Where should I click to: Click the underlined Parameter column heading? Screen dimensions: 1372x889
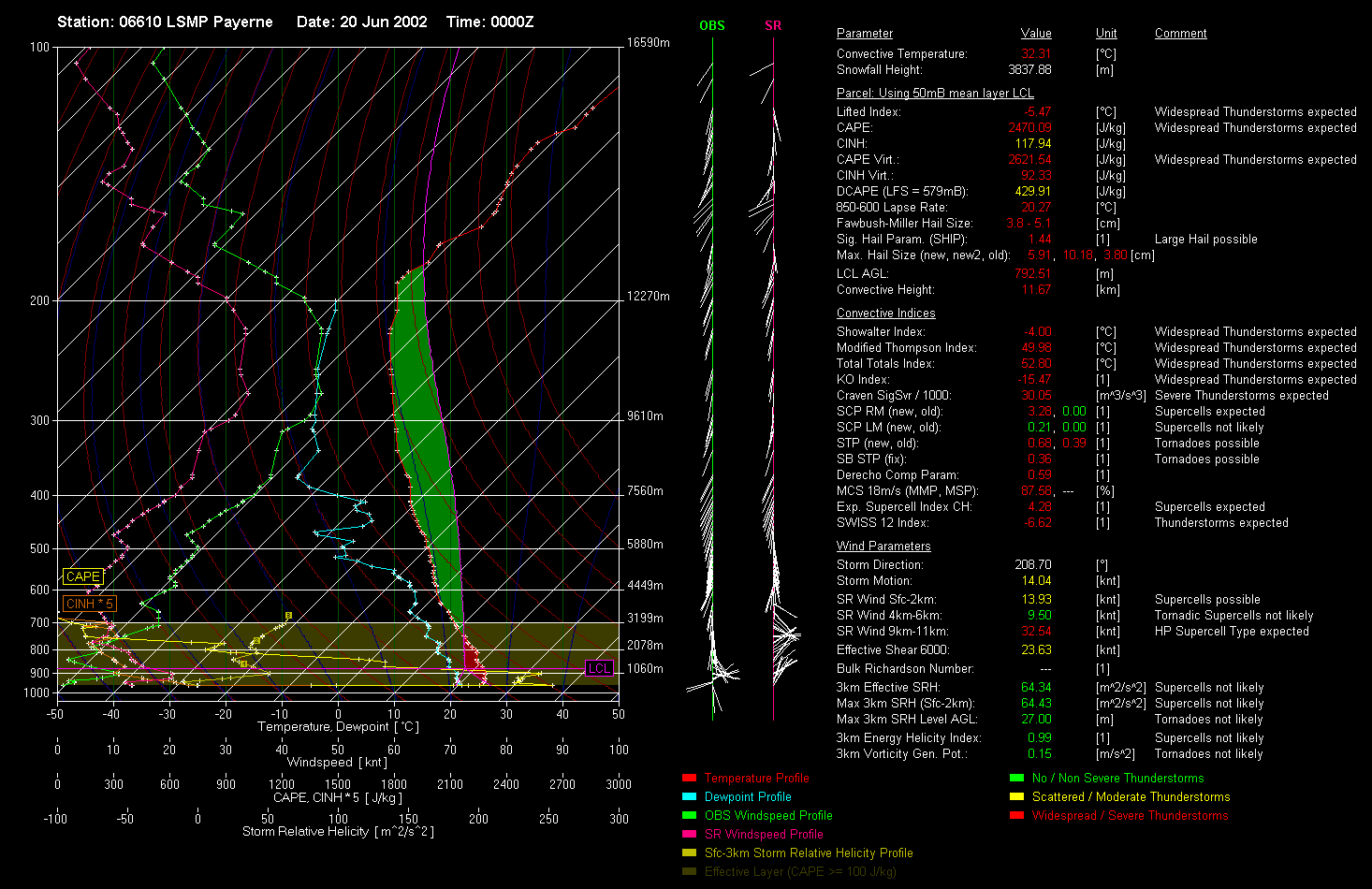[865, 34]
